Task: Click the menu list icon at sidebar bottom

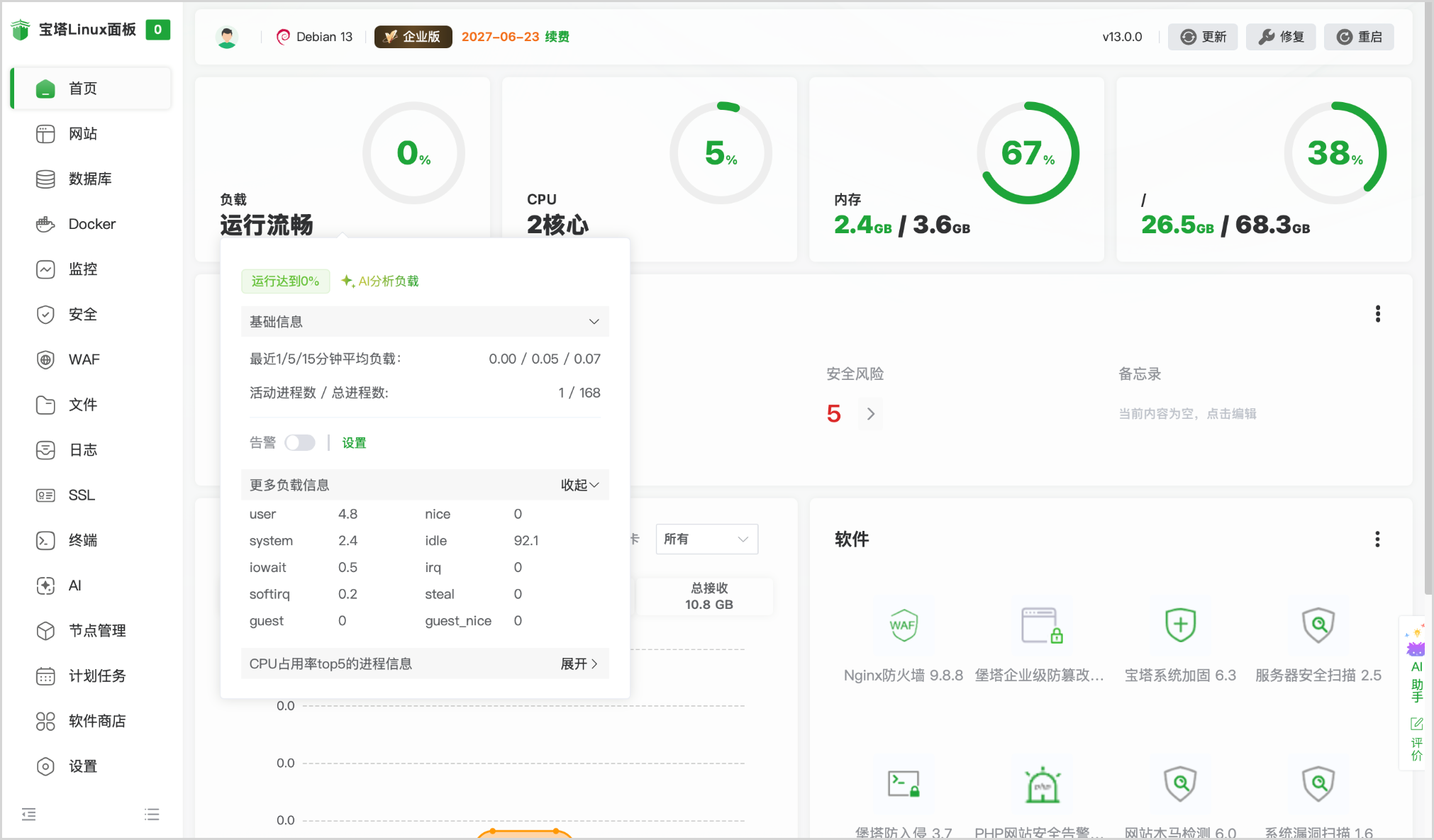Action: pyautogui.click(x=152, y=814)
